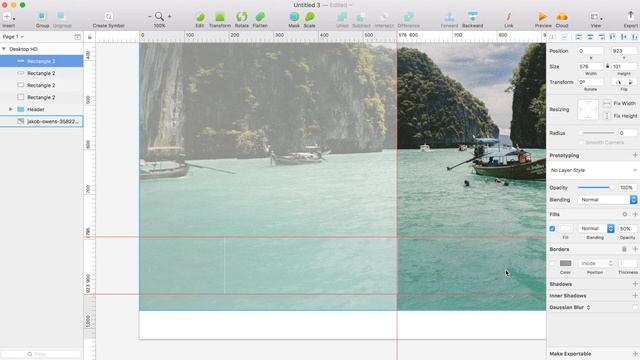Add a shadow with Shadows plus
Viewport: 640px width, 360px height.
[x=635, y=284]
